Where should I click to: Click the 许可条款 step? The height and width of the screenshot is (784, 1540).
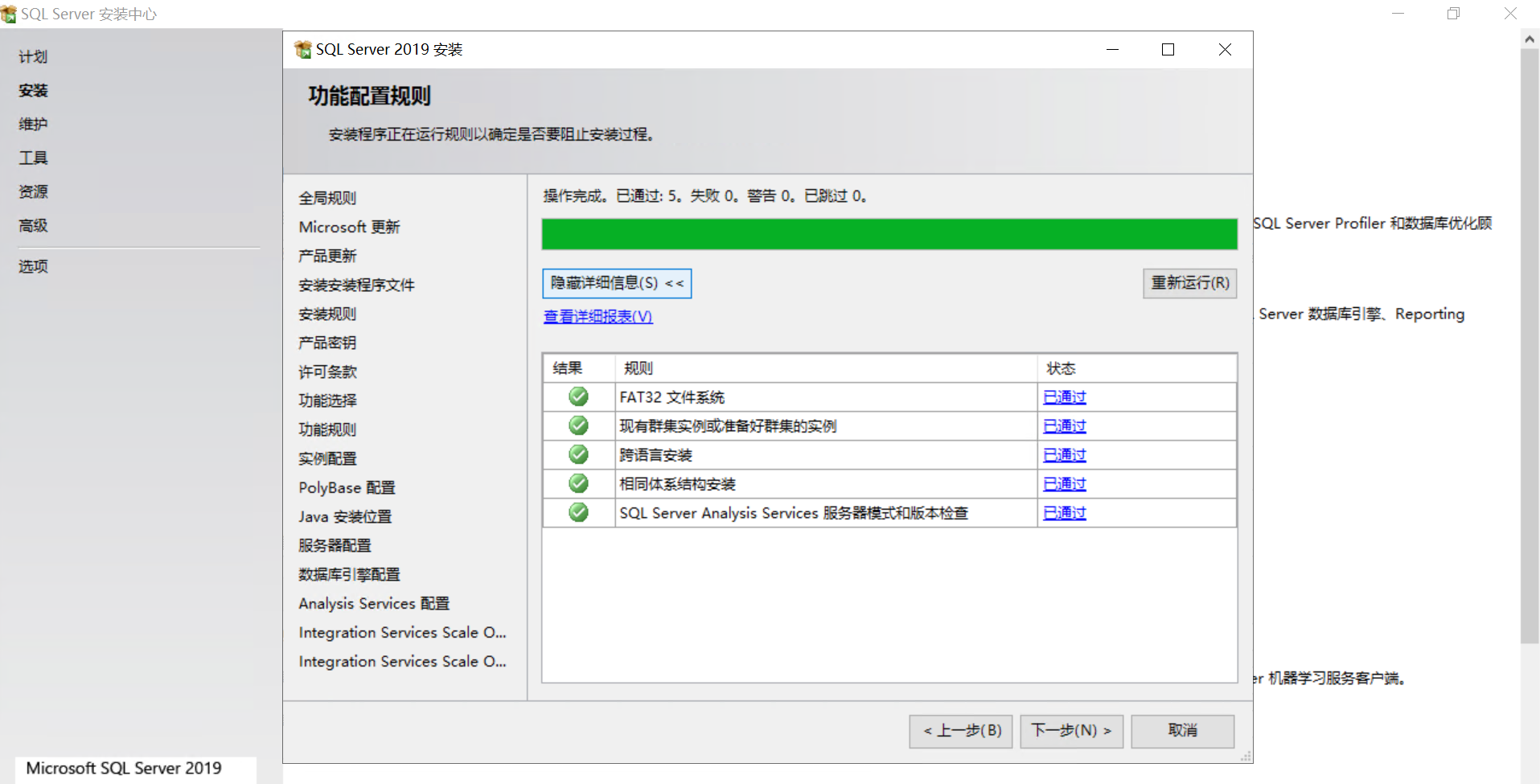pyautogui.click(x=327, y=371)
